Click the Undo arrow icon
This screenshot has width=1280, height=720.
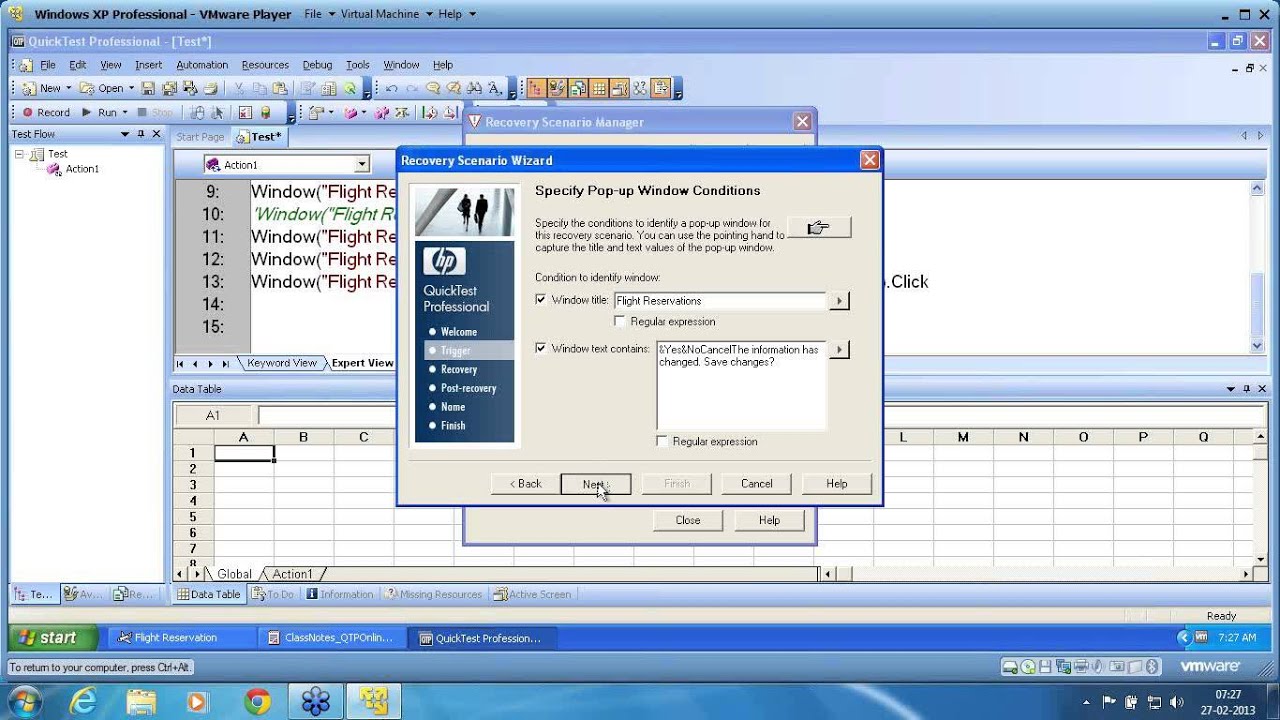[x=391, y=88]
